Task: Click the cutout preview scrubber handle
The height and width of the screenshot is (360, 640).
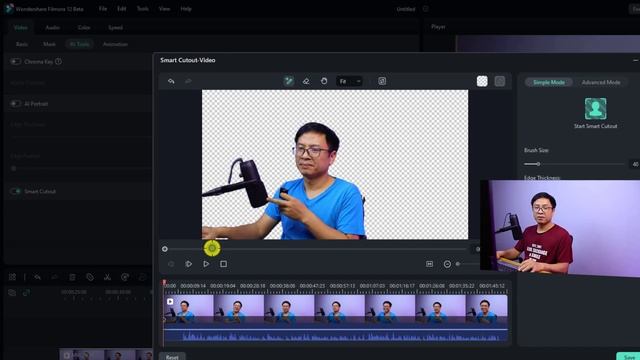Action: (x=212, y=248)
